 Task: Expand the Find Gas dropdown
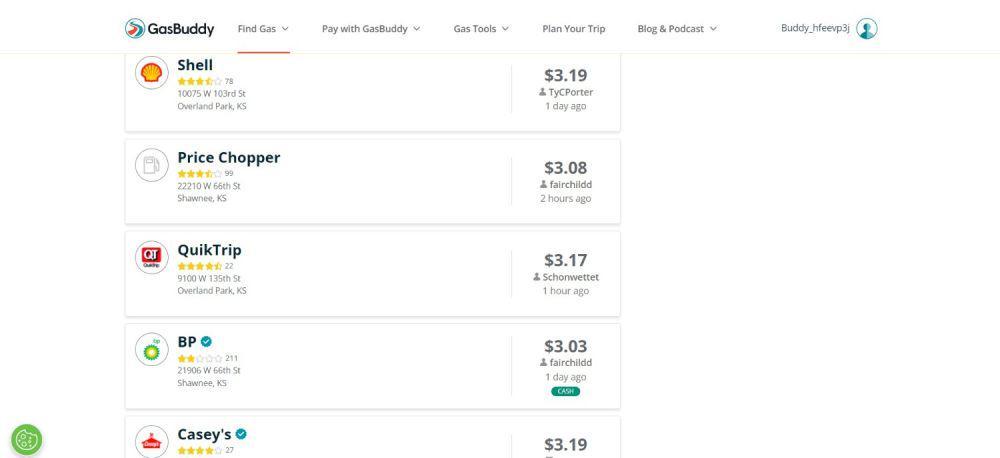click(x=263, y=29)
